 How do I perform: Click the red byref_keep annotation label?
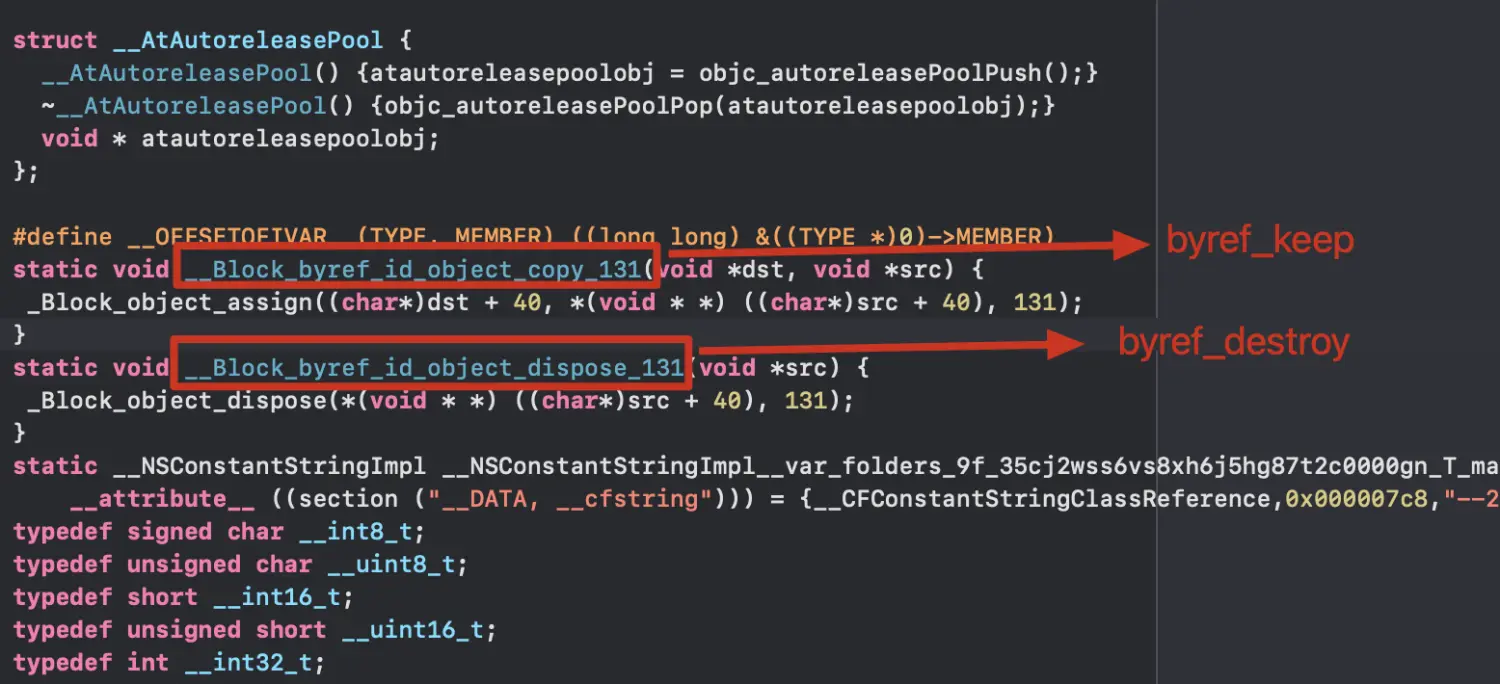pos(1260,240)
